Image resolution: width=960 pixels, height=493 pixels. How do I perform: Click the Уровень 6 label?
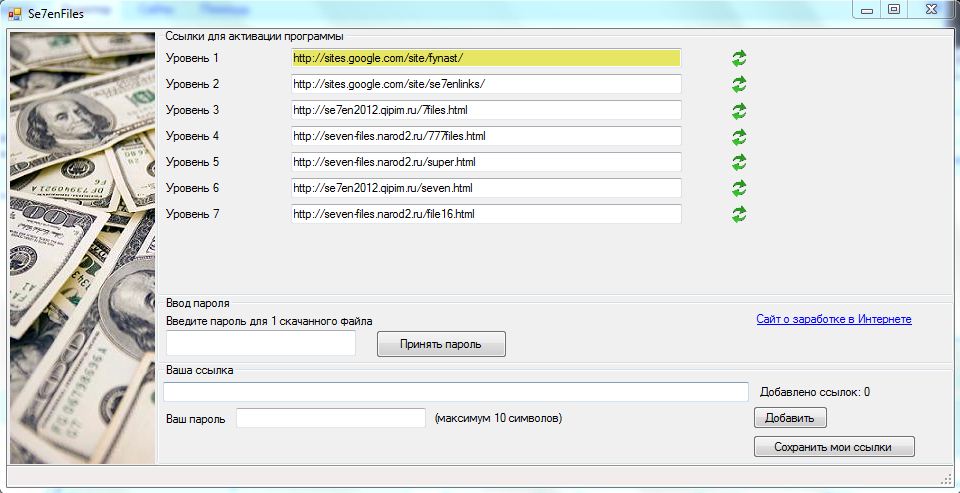(x=192, y=188)
